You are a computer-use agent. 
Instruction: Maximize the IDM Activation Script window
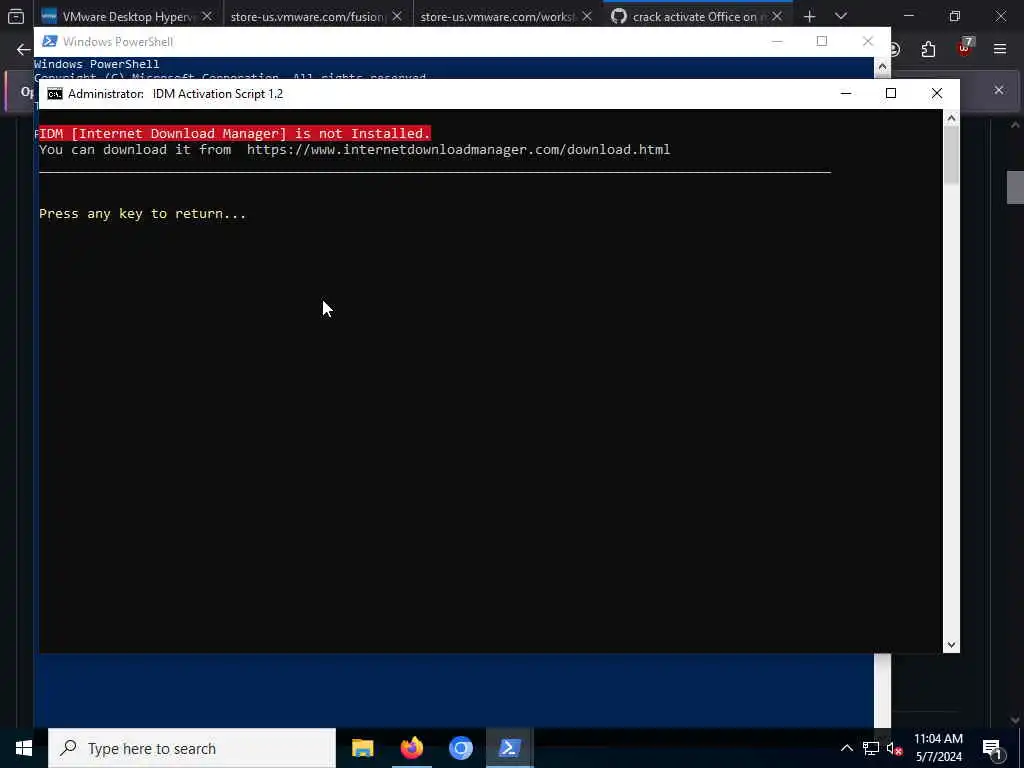[891, 93]
